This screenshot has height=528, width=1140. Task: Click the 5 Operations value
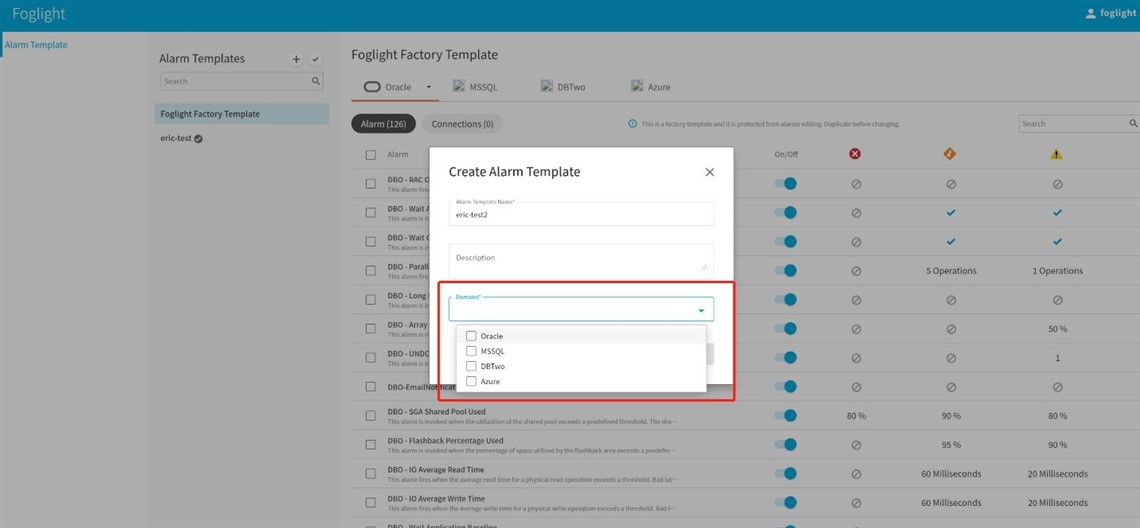[x=950, y=271]
